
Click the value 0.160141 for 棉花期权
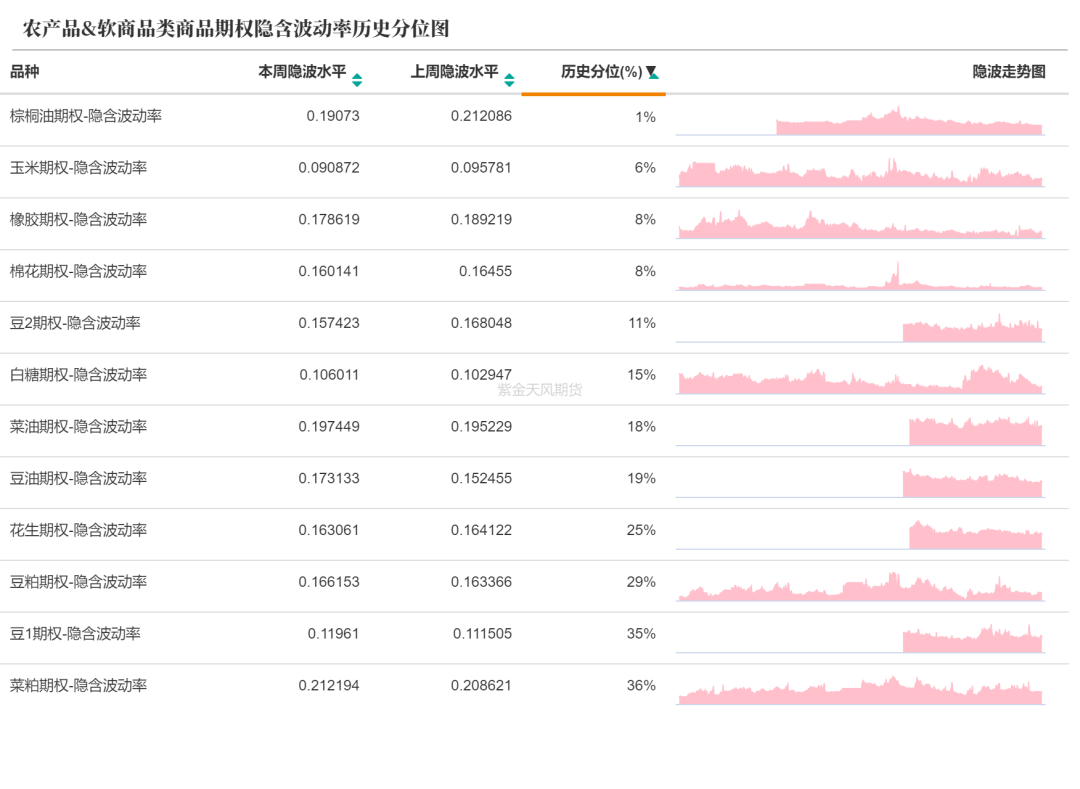click(329, 271)
